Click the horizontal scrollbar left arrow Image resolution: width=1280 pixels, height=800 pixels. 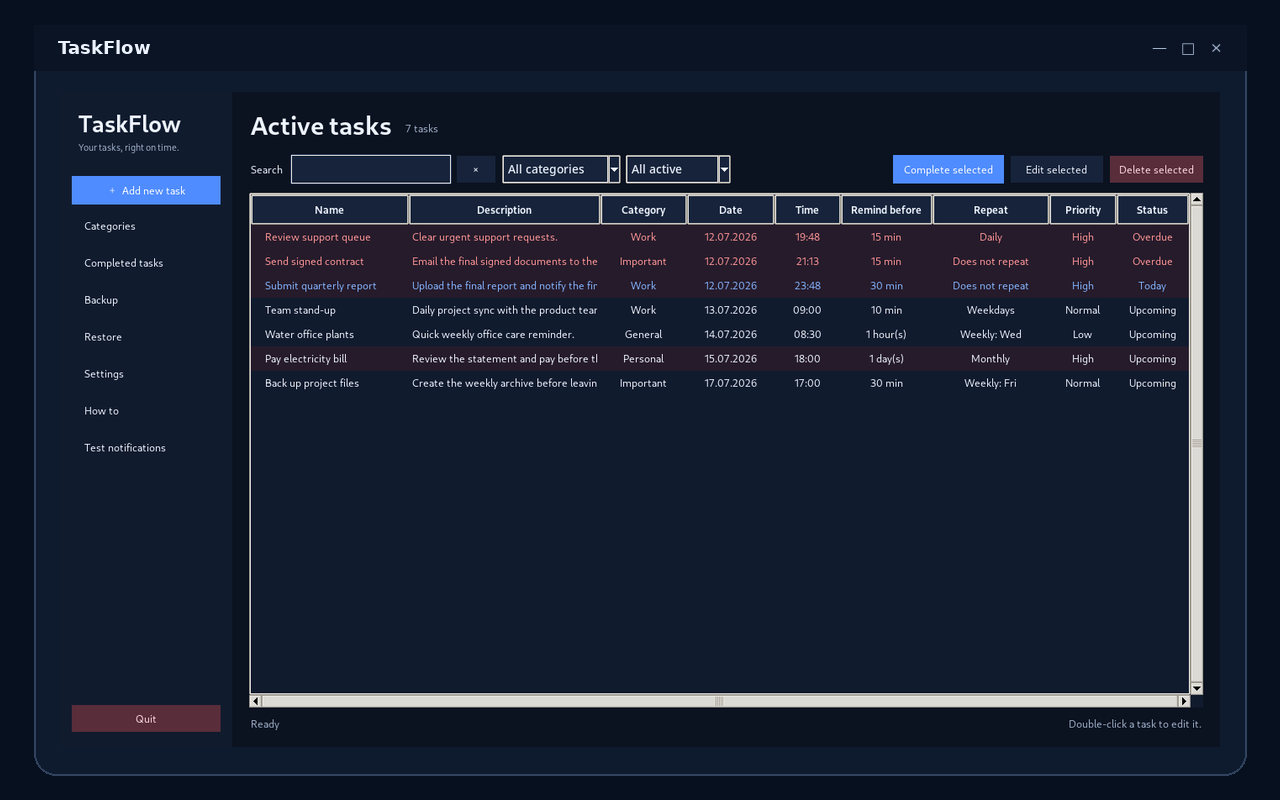[256, 701]
